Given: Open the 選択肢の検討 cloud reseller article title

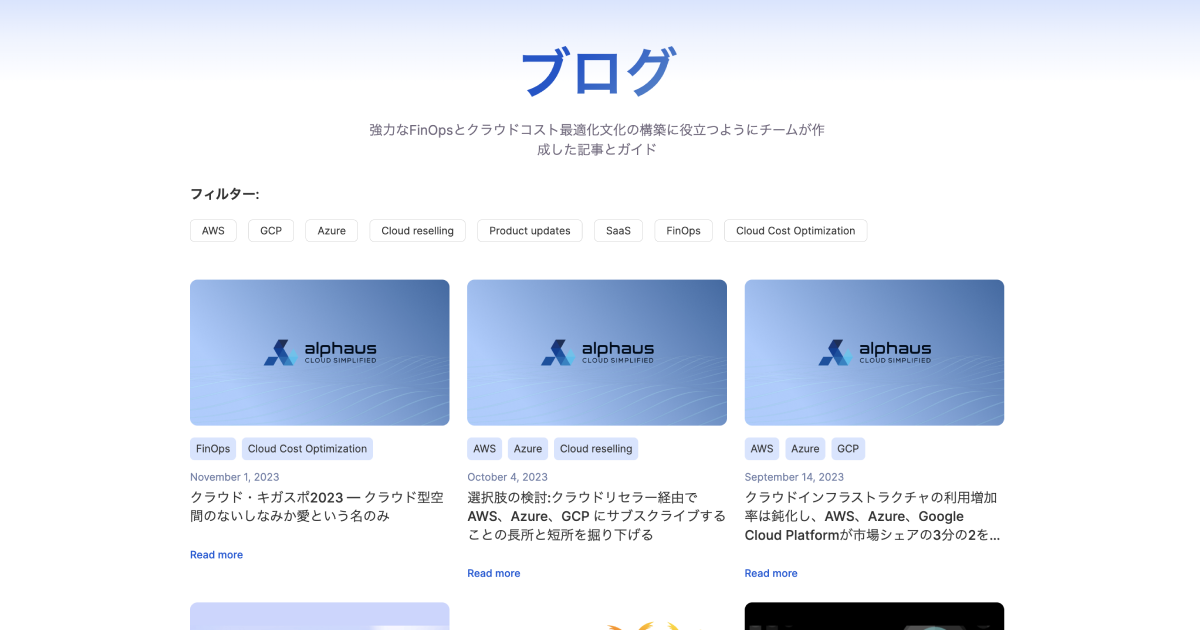Looking at the screenshot, I should pos(596,516).
